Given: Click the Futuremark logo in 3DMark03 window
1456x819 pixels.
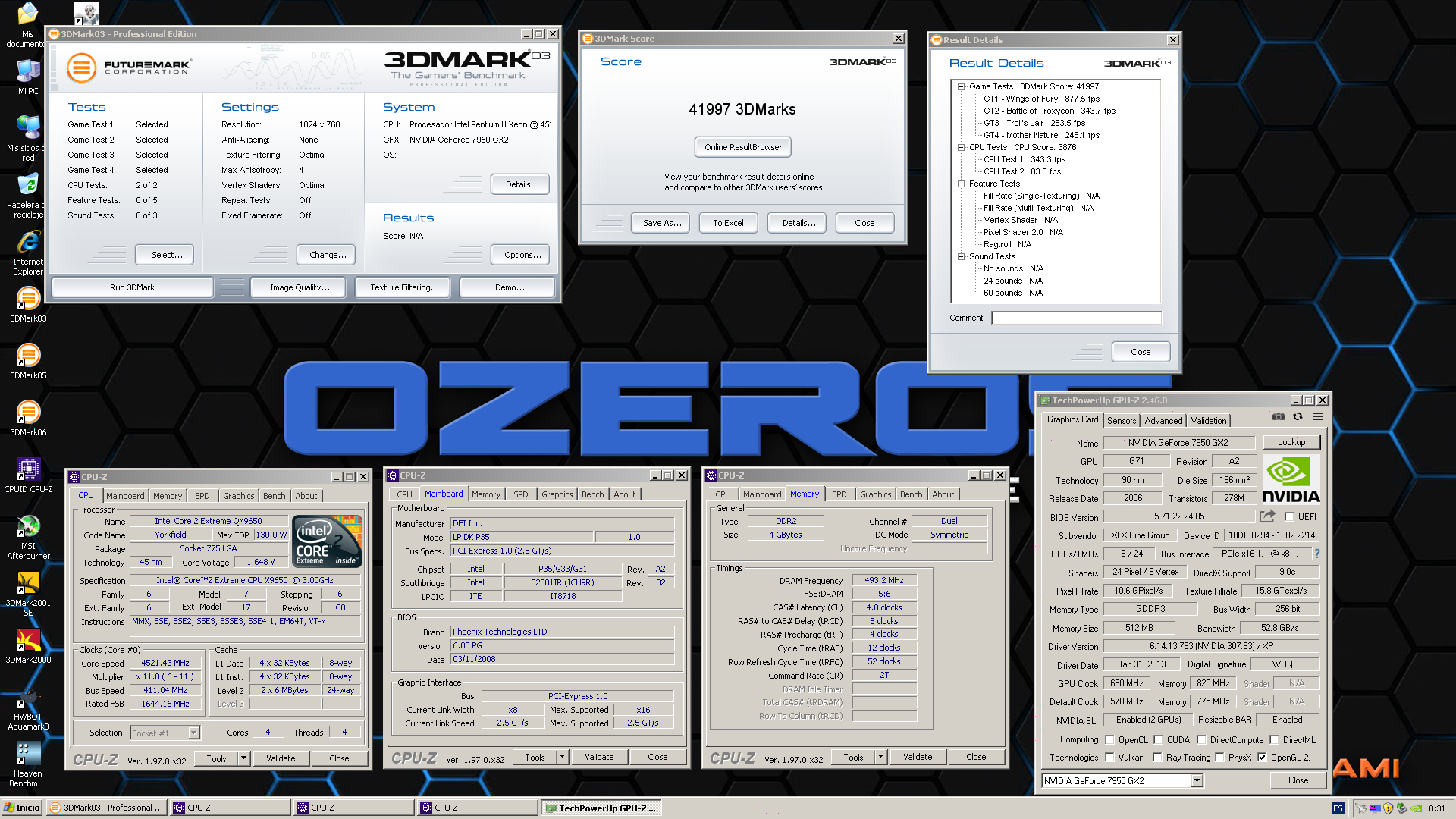Looking at the screenshot, I should point(128,67).
